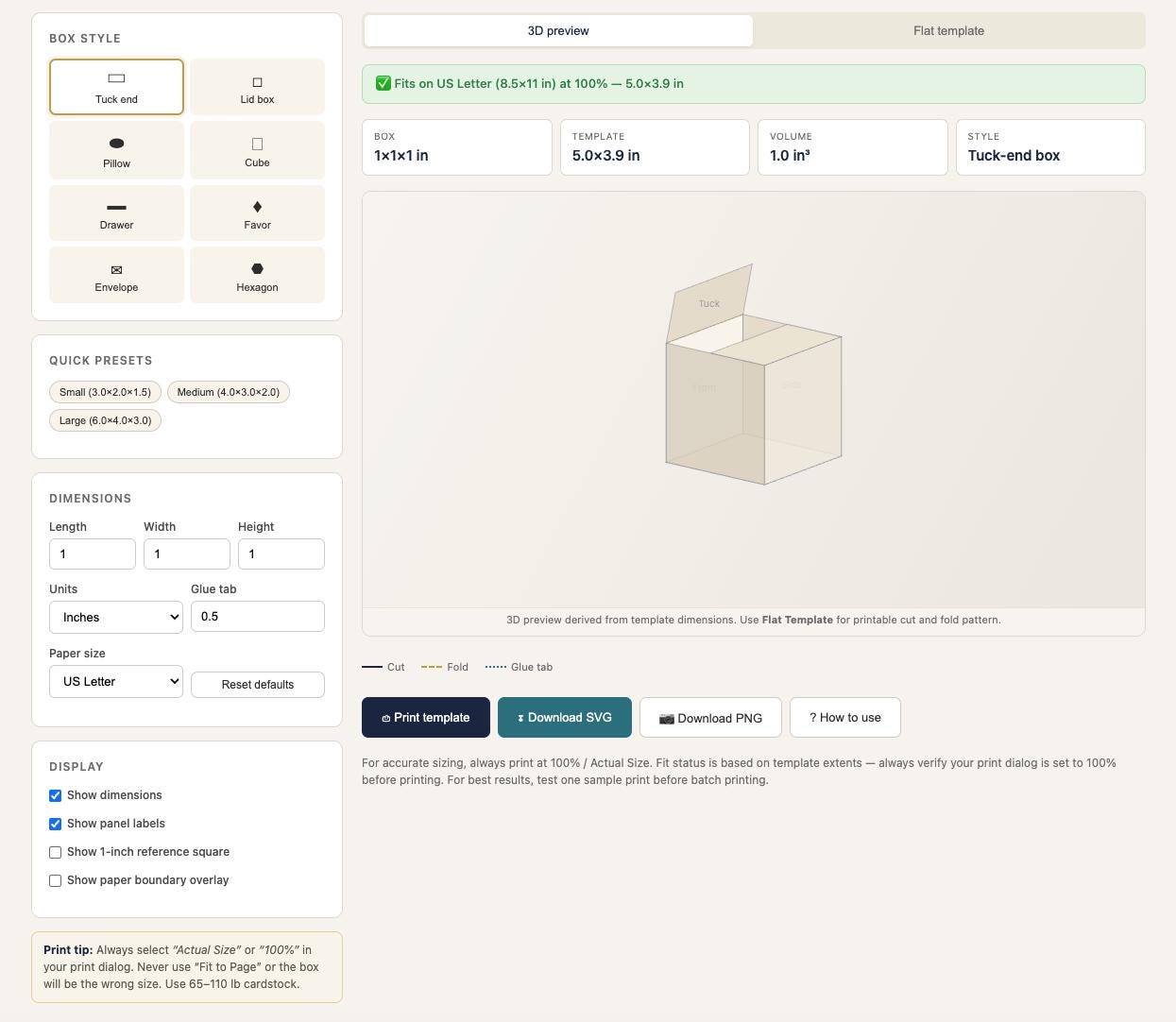Apply the Large (6.0×4.0×3.0) preset
The height and width of the screenshot is (1022, 1176).
click(x=105, y=420)
